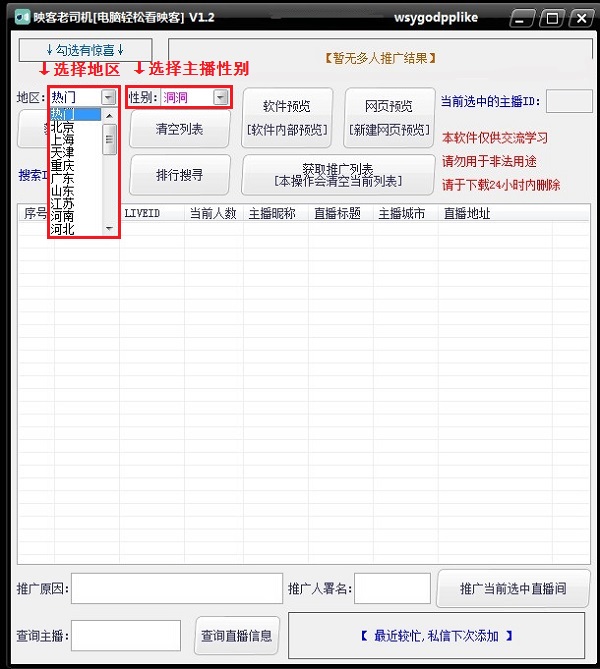The image size is (600, 669).
Task: Click region list scroll-down arrow
Action: click(109, 229)
